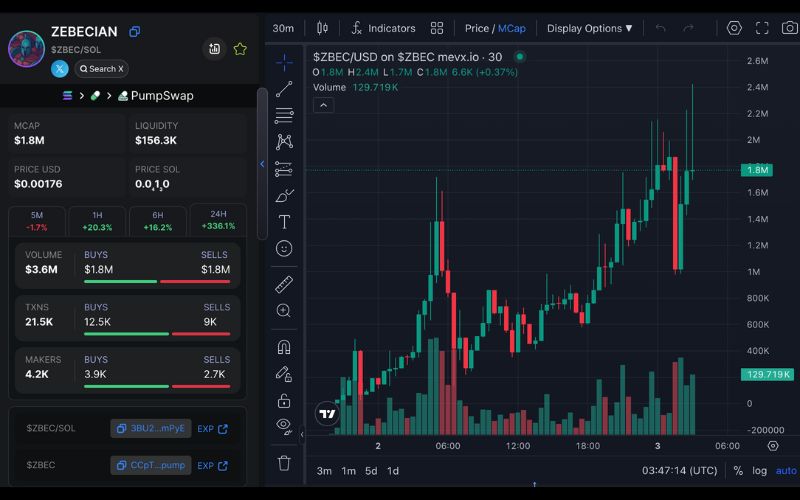Add ZEBECIAN to favorites with star icon
The width and height of the screenshot is (800, 500).
240,49
